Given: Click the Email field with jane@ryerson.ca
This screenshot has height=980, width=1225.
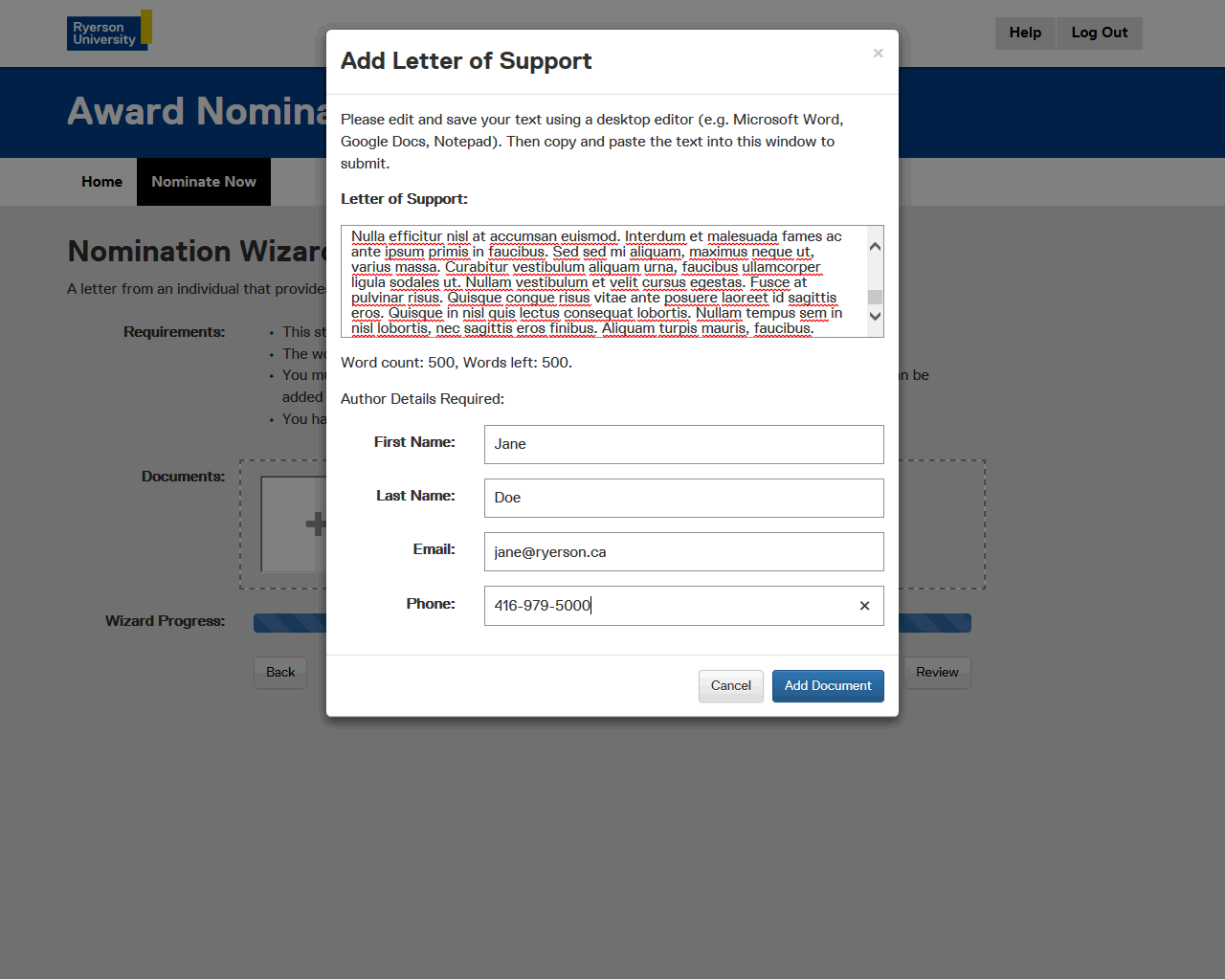Looking at the screenshot, I should [683, 552].
